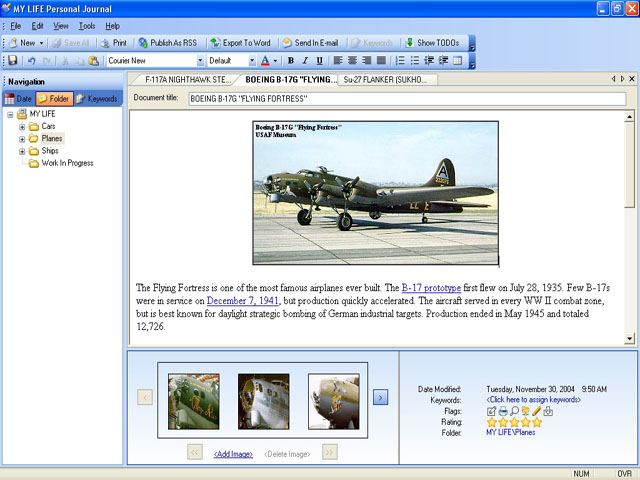Export the entry to Word
The image size is (640, 480).
click(240, 43)
